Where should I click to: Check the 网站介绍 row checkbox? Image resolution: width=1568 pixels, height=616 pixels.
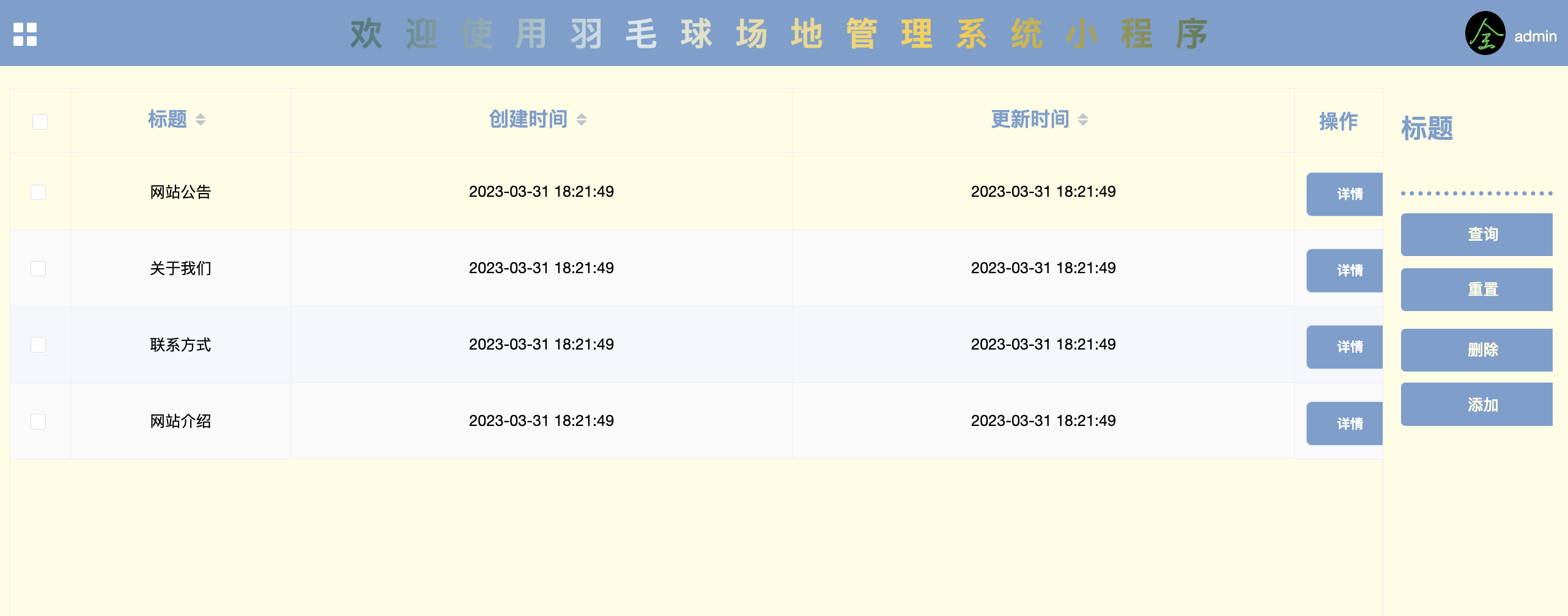tap(39, 421)
